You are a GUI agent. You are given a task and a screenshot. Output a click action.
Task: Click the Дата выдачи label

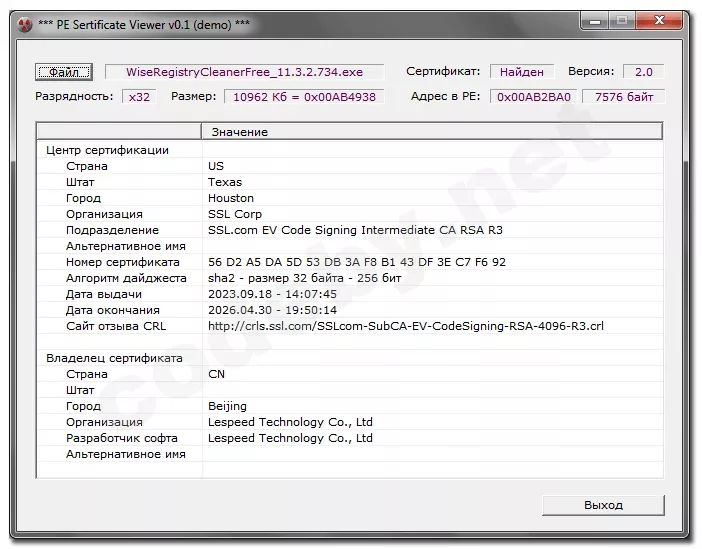click(104, 294)
